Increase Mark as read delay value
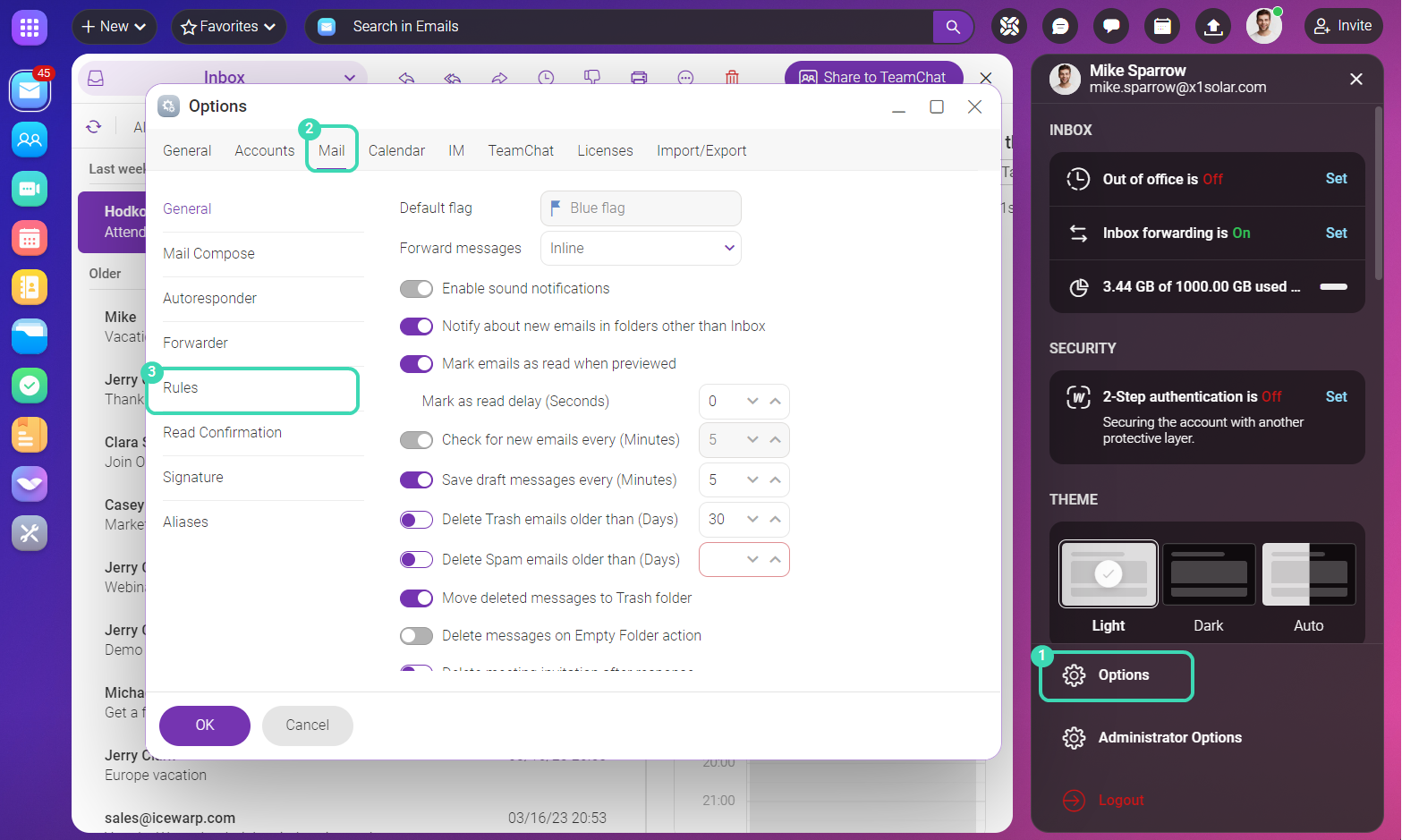The height and width of the screenshot is (840, 1402). click(x=775, y=402)
